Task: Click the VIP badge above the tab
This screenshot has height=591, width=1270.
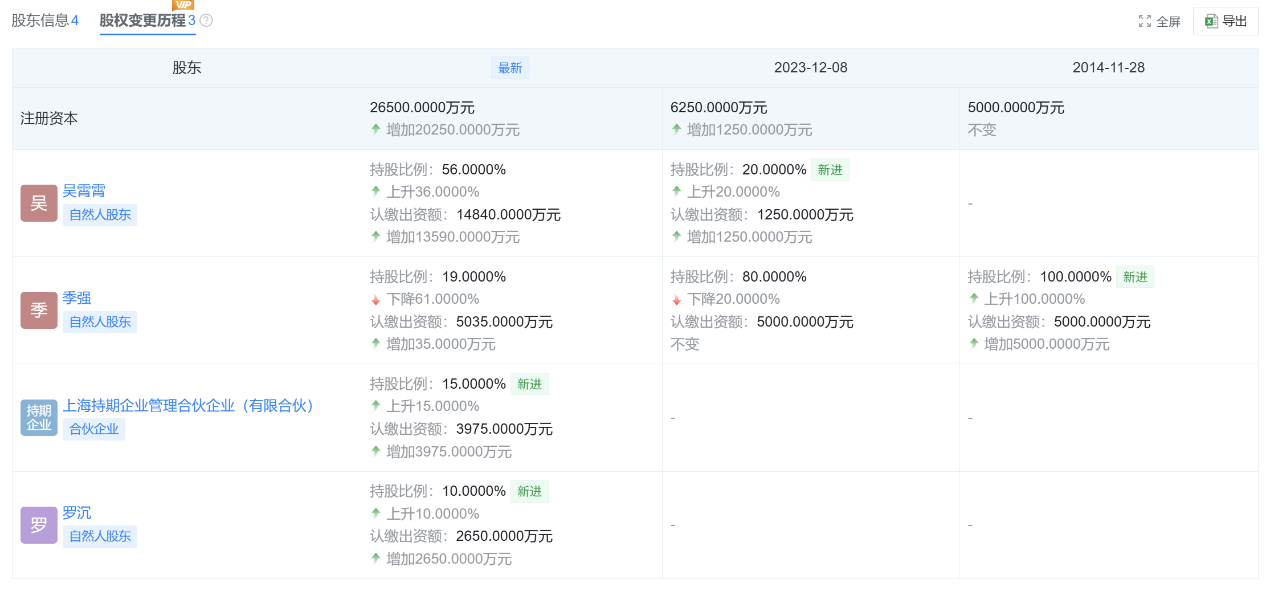Action: click(x=183, y=5)
